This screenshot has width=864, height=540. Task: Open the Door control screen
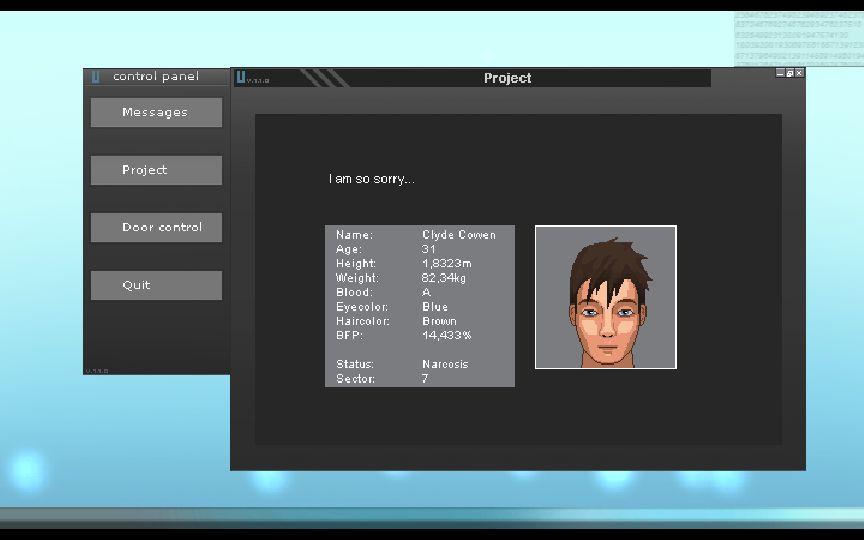pos(156,228)
